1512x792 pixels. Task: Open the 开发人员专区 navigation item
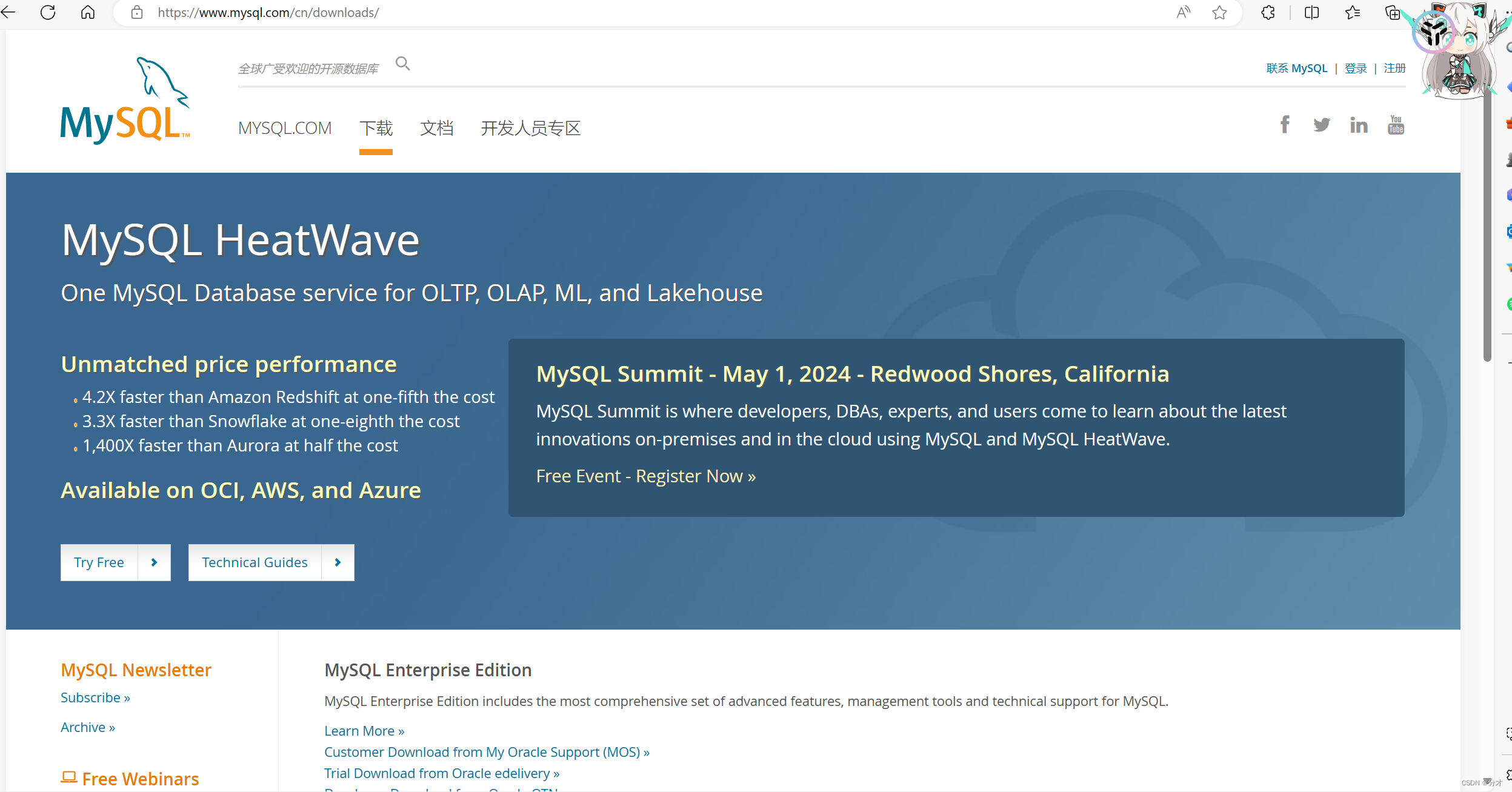pos(531,128)
